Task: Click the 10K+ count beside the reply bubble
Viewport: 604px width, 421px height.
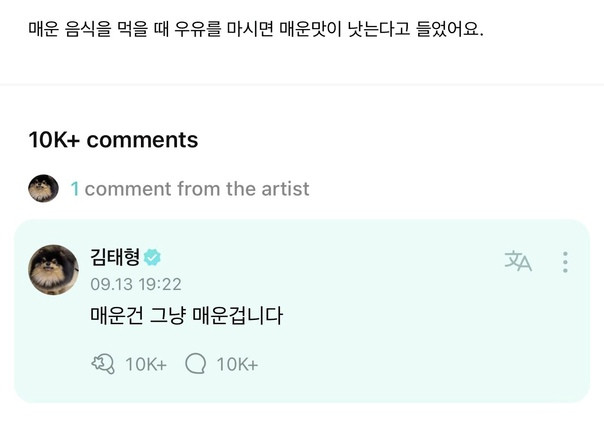Action: [238, 365]
